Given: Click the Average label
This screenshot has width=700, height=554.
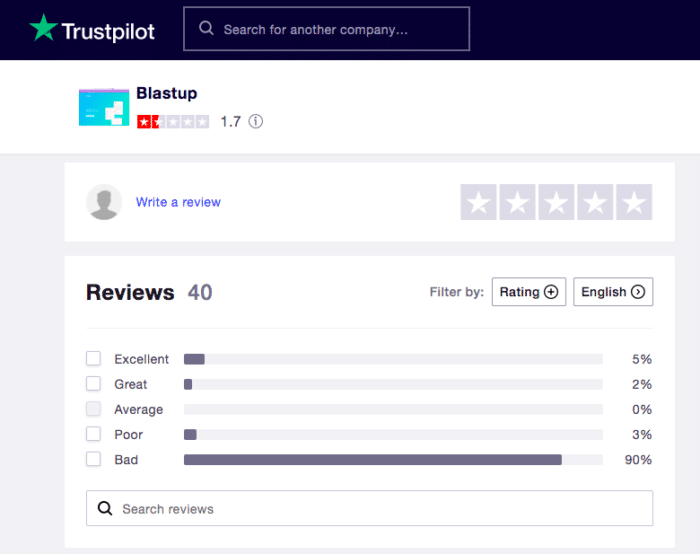Looking at the screenshot, I should point(138,409).
